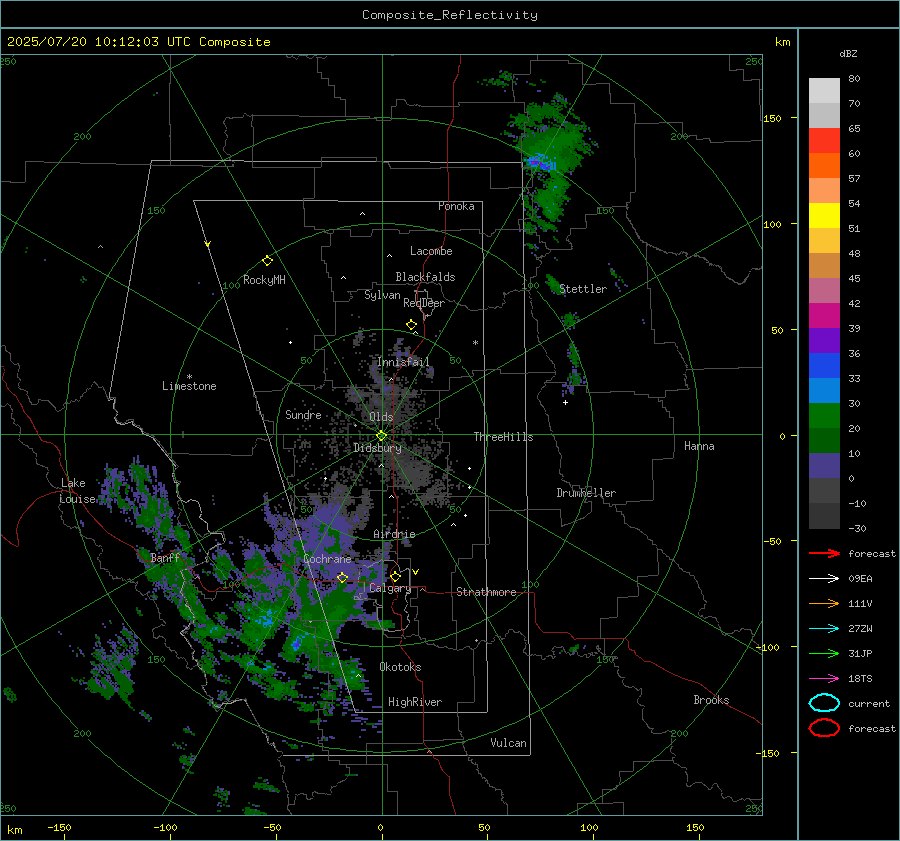Click the Composite_Reflectivity title text
This screenshot has height=841, width=900.
tap(449, 15)
